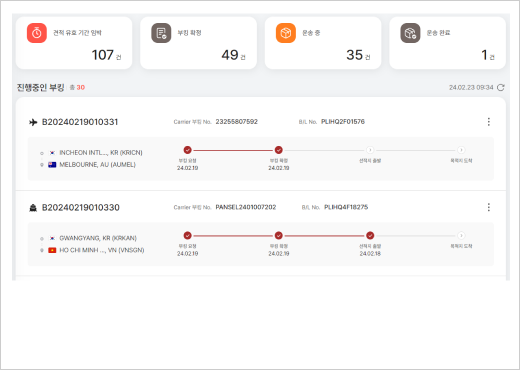
Task: Click pending departure step of Melbourne booking
Action: point(370,150)
